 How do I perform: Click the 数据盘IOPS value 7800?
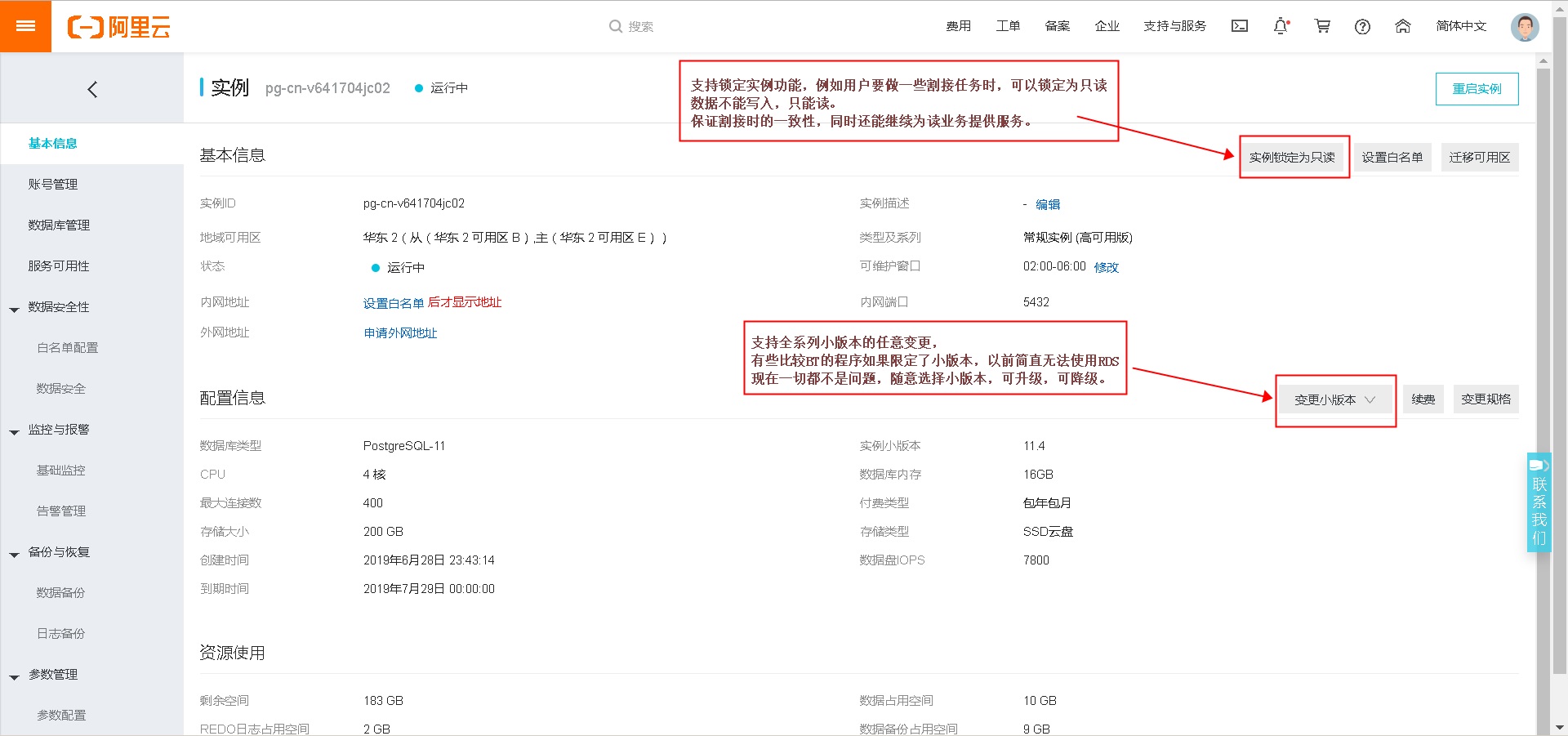click(1036, 560)
